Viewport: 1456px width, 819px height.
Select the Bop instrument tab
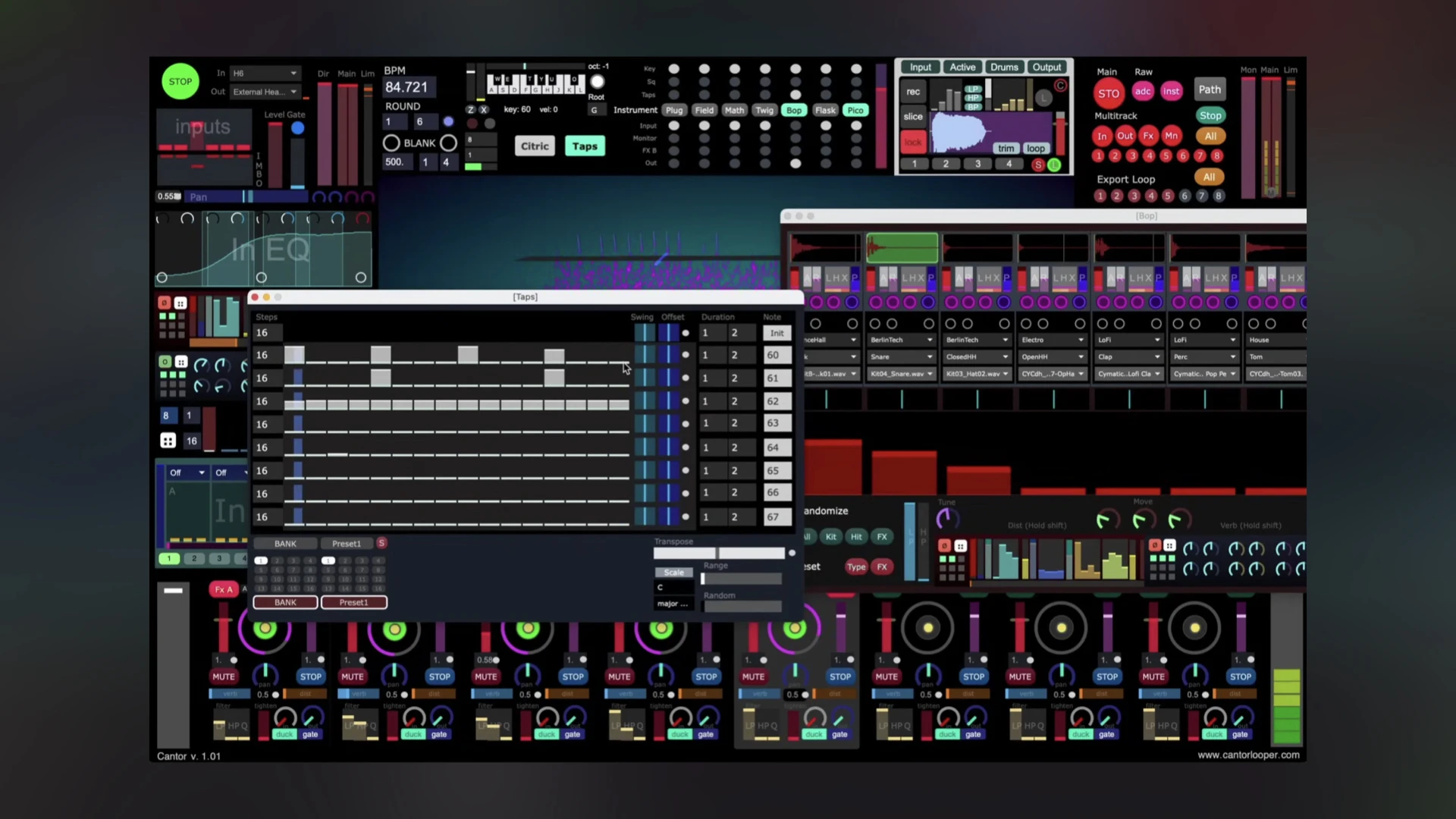[x=794, y=111]
